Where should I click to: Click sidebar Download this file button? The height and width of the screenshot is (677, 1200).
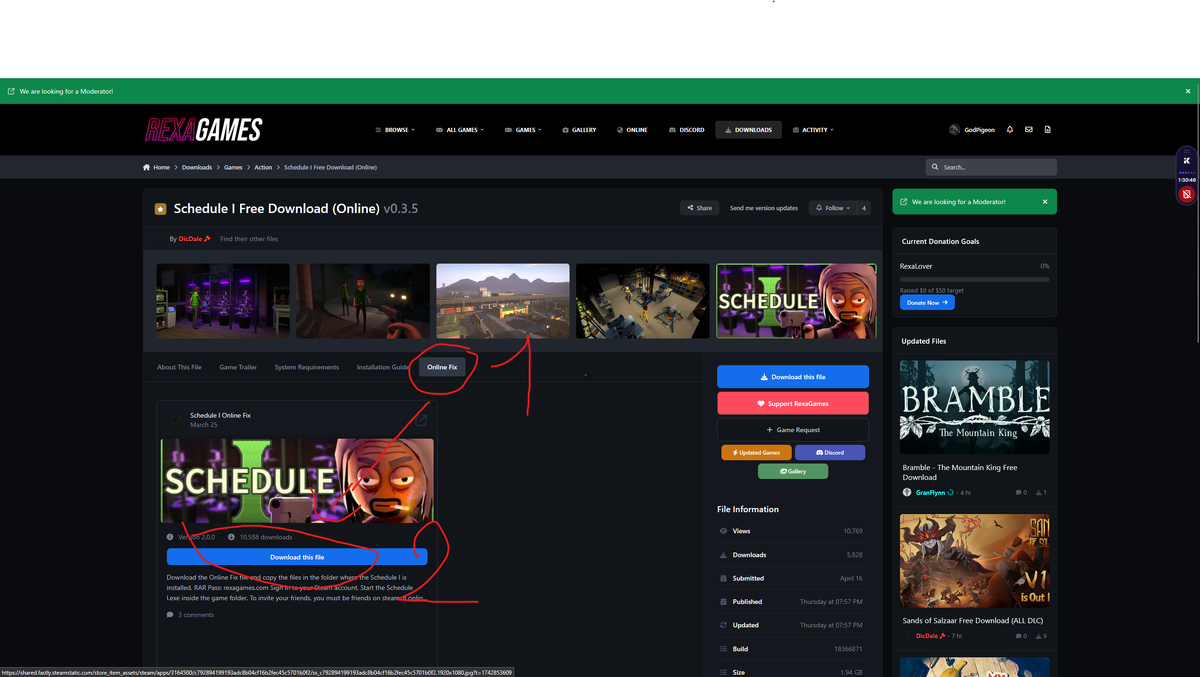point(793,377)
